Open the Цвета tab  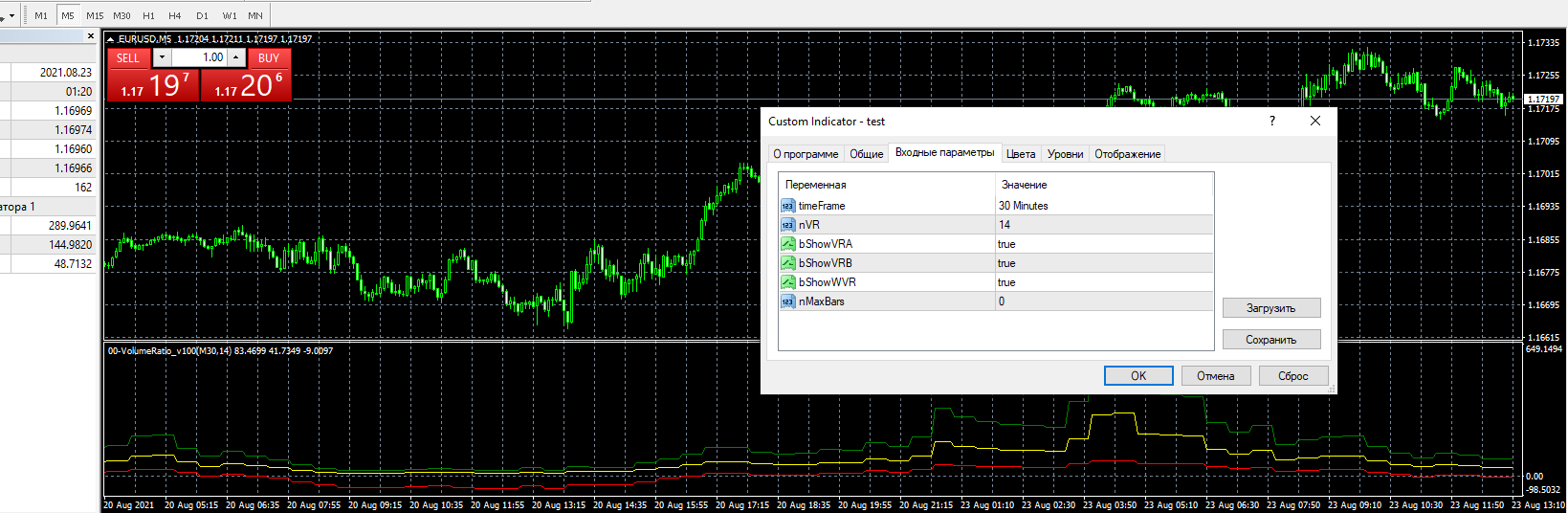point(1021,154)
